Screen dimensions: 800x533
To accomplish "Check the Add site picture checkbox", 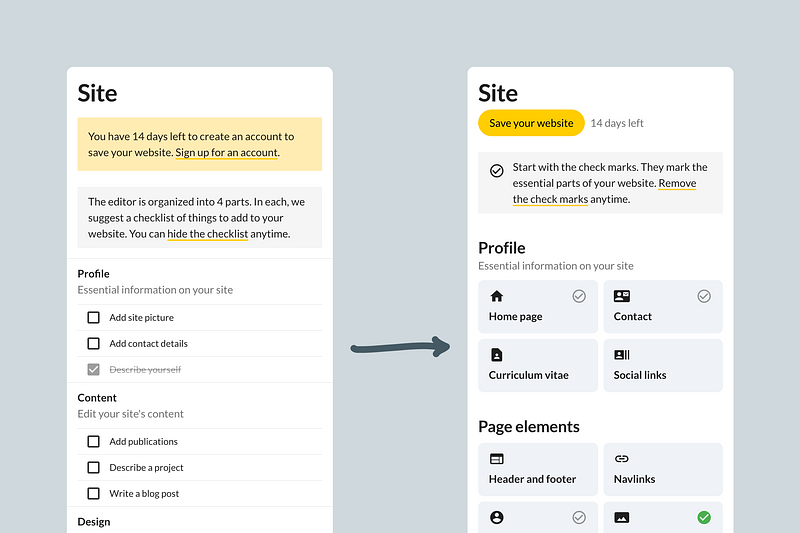I will (93, 317).
